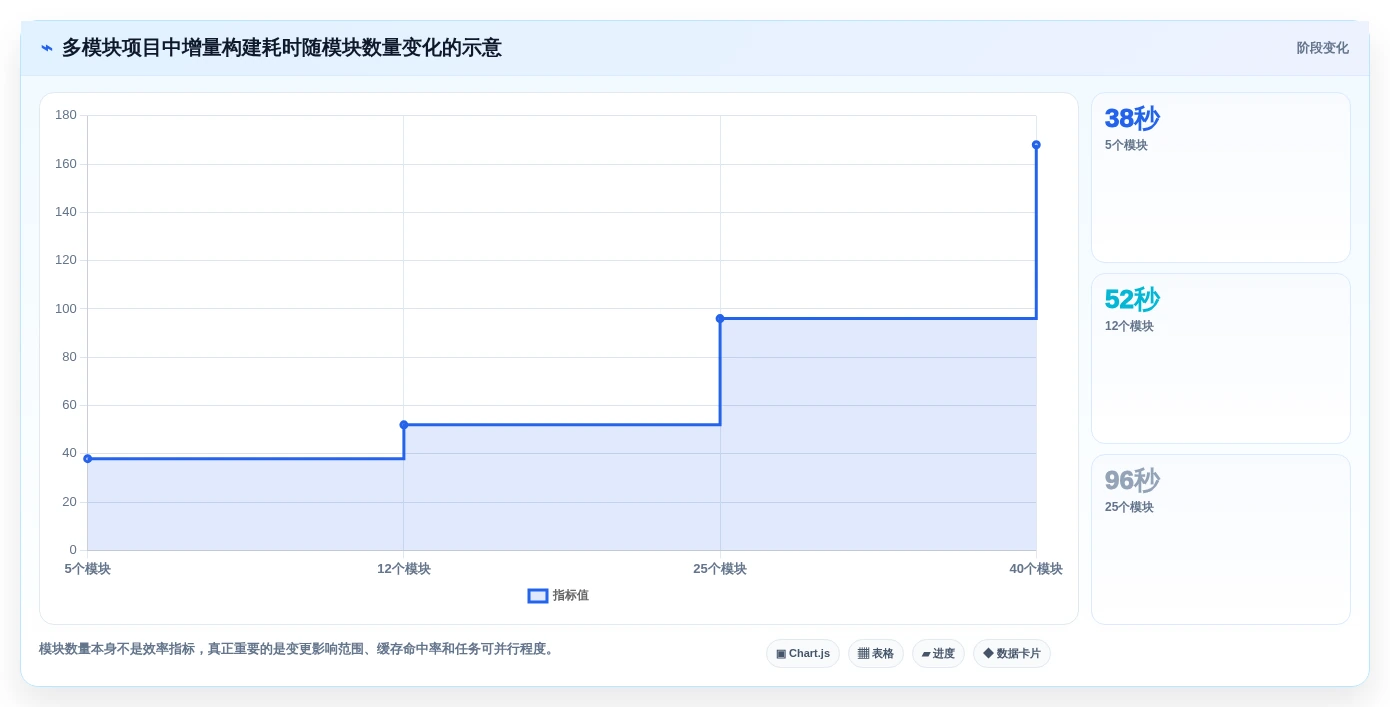Screen dimensions: 1390x707
Task: Click the data point at 12个模块
Action: click(404, 425)
